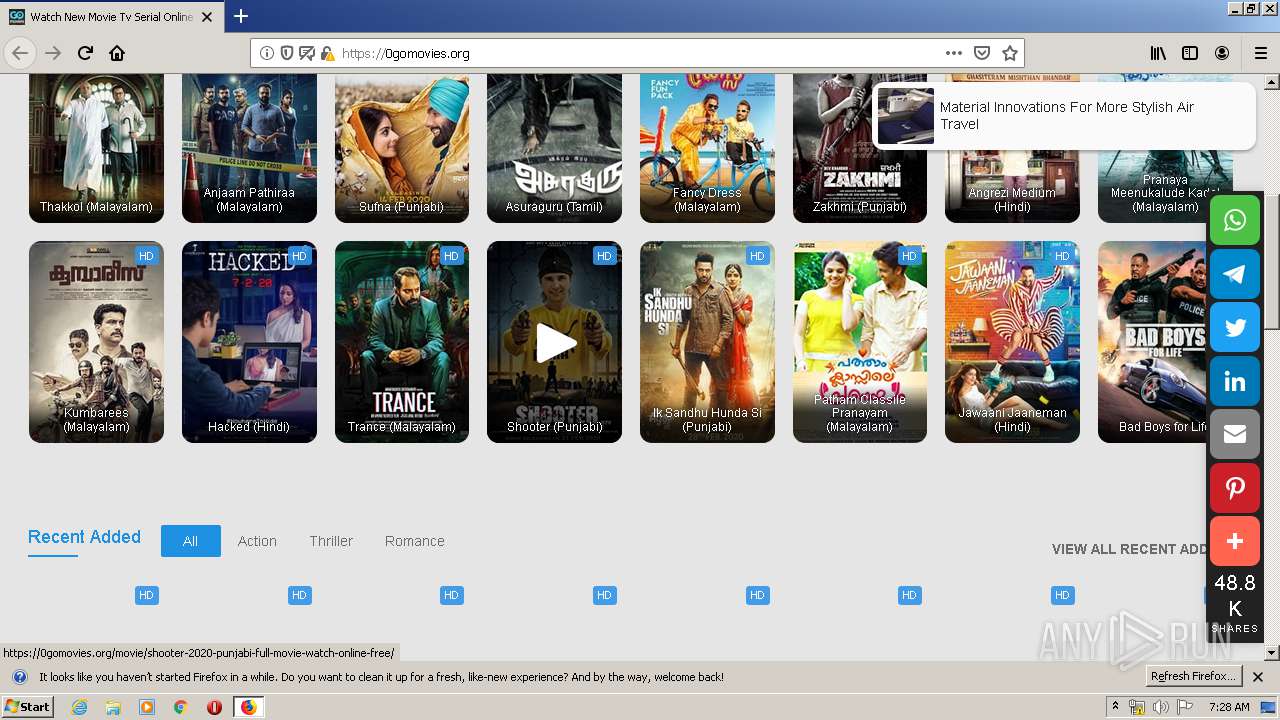Open page actions three-dot menu
This screenshot has width=1280, height=720.
(954, 53)
